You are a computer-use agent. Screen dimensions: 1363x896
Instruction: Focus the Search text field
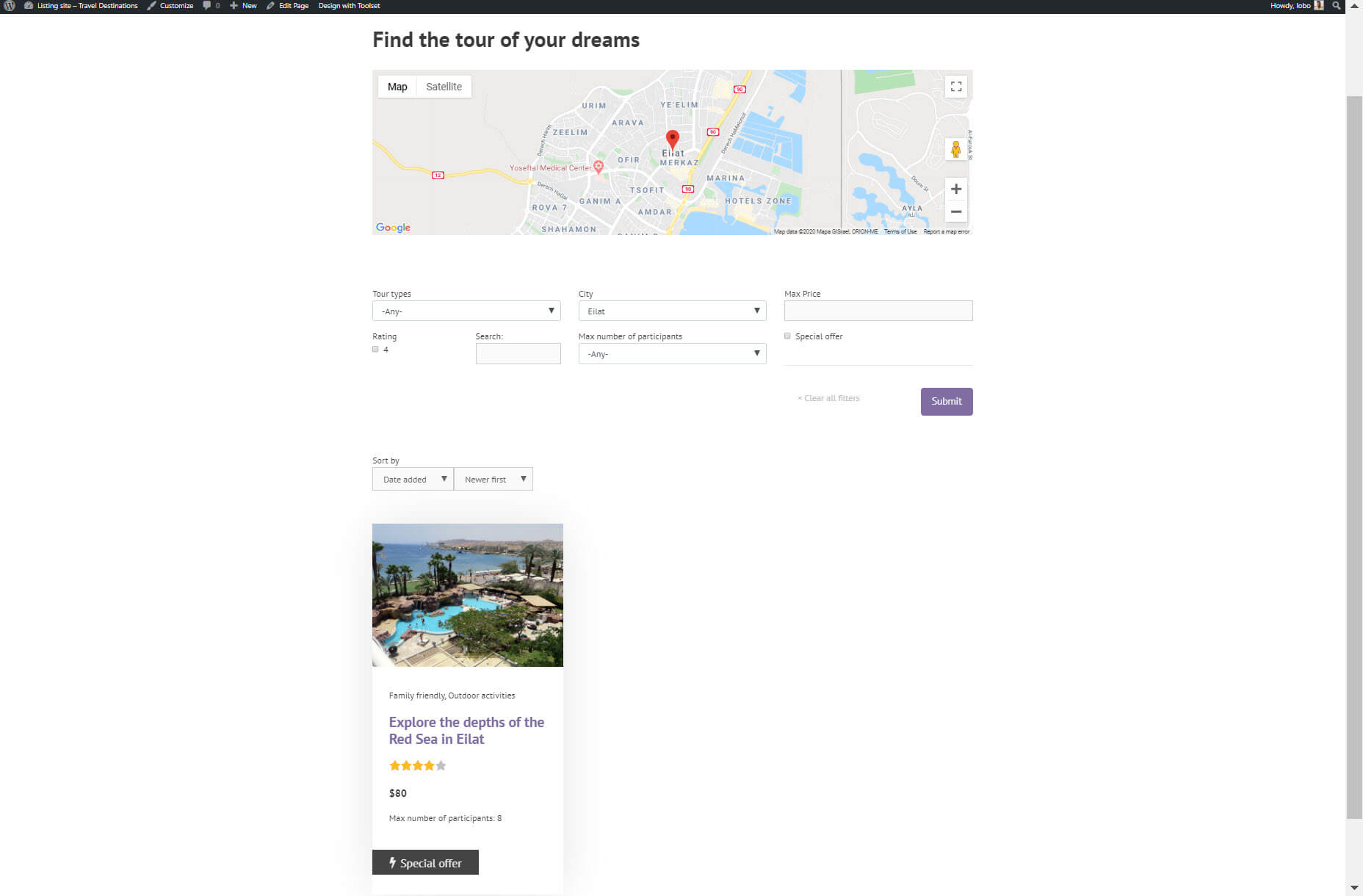518,353
